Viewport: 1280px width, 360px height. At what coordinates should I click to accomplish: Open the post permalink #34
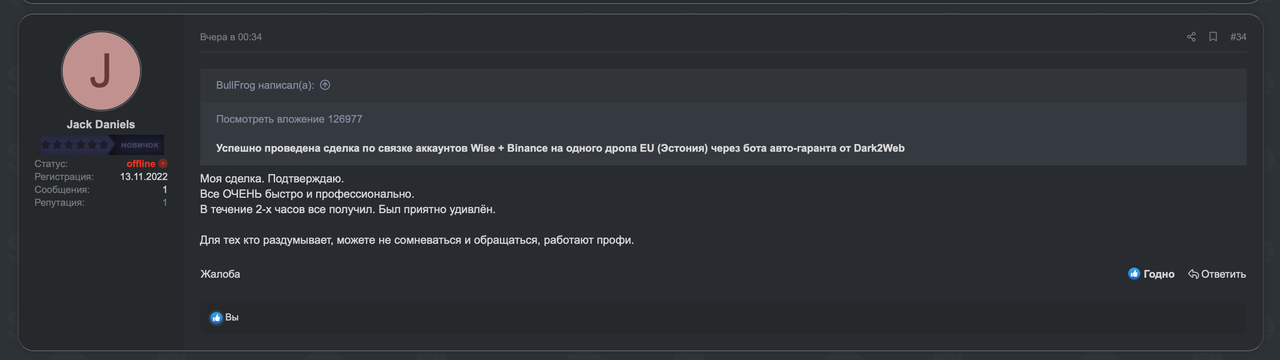1238,37
